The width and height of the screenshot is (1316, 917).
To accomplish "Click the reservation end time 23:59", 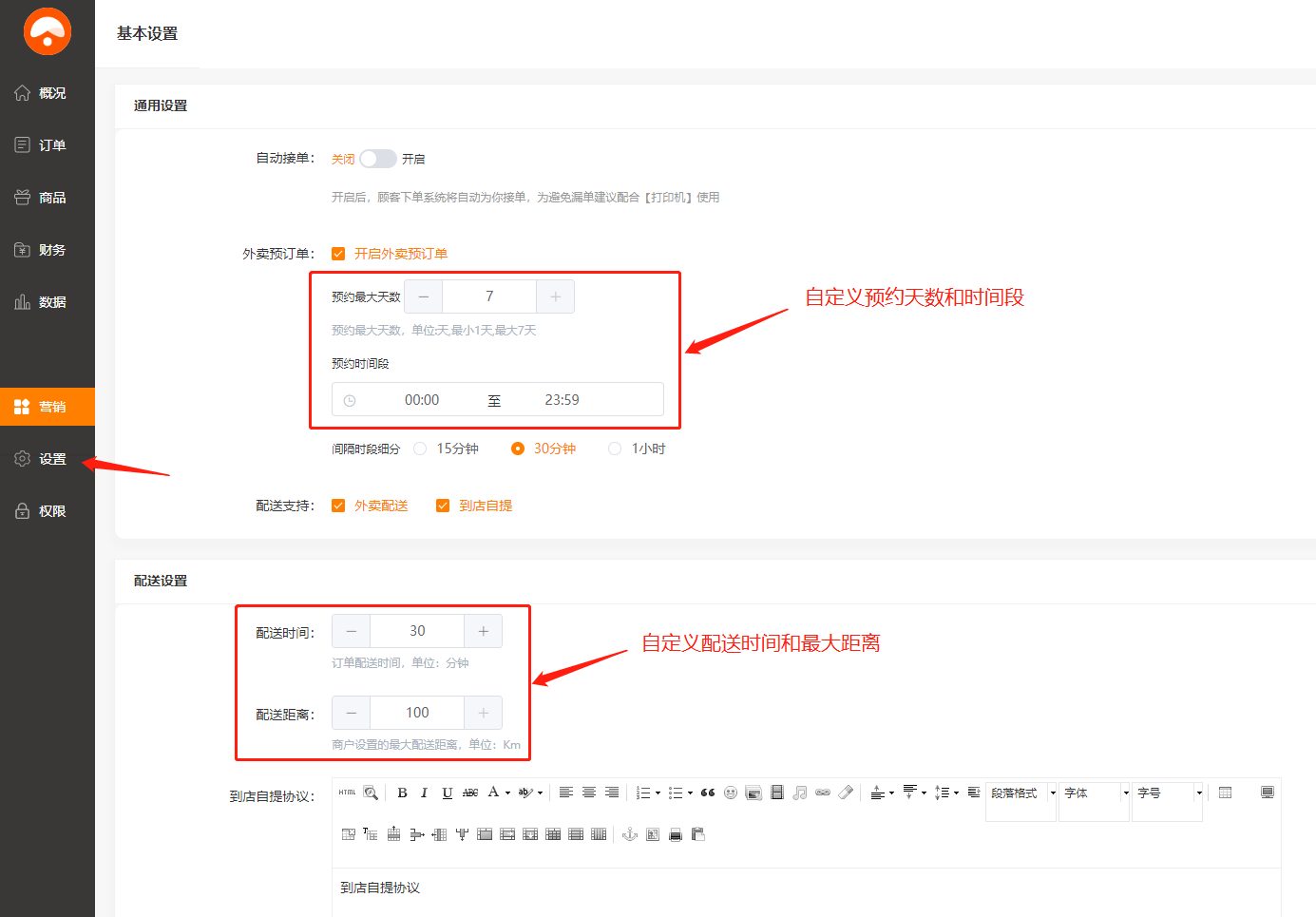I will pyautogui.click(x=562, y=400).
